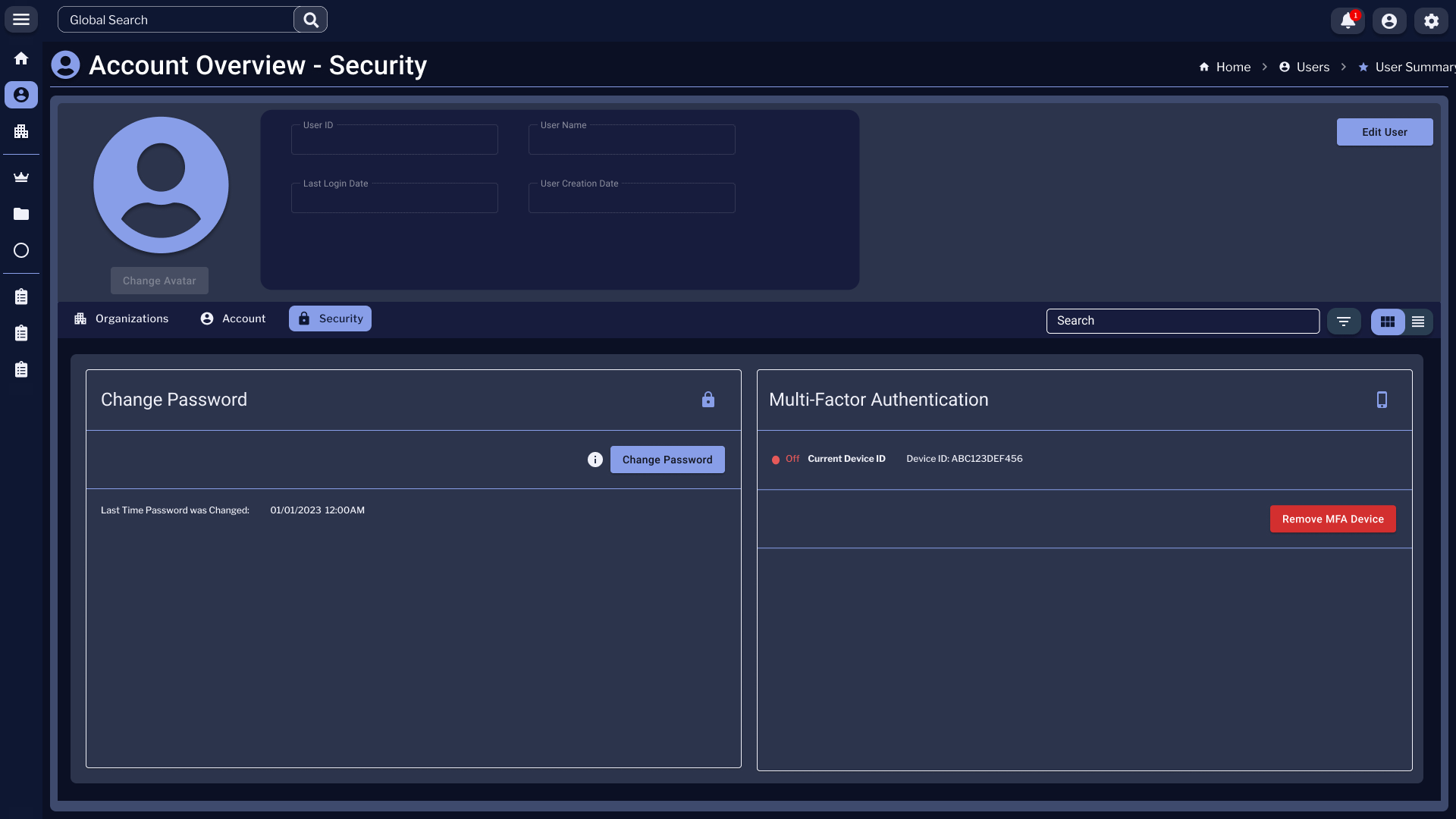This screenshot has height=819, width=1456.
Task: Open the second clipboard sidebar icon
Action: (21, 333)
